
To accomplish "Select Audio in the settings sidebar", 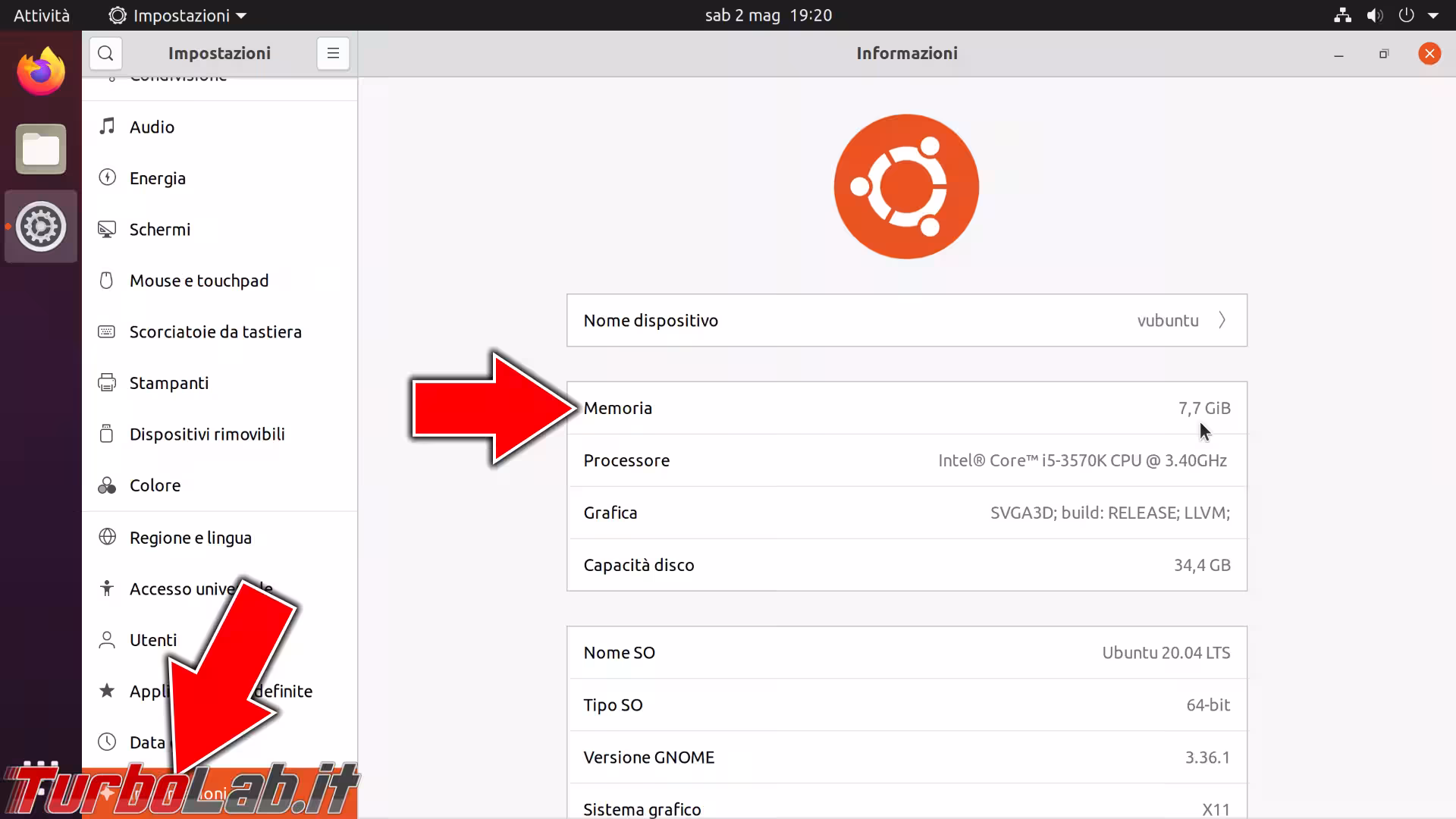I will click(x=152, y=127).
